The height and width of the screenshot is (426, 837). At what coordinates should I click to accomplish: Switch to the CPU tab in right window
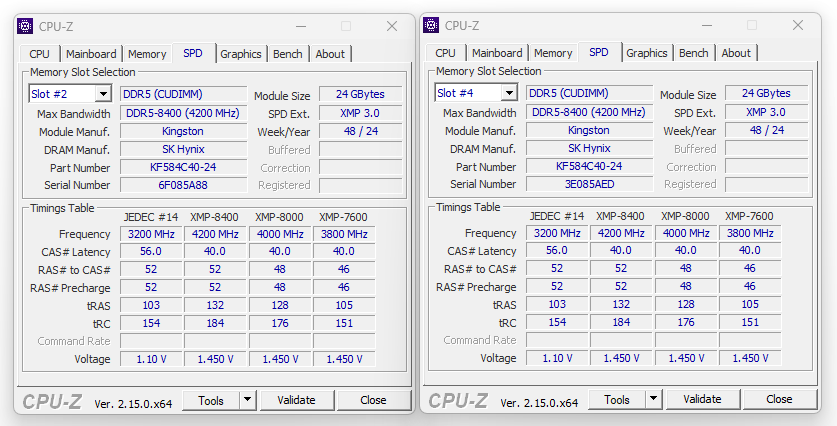[446, 53]
